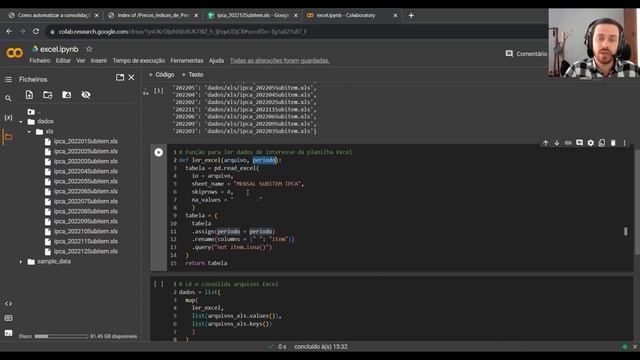This screenshot has height=360, width=640.
Task: Open the table of contents sidebar icon
Action: tap(8, 79)
